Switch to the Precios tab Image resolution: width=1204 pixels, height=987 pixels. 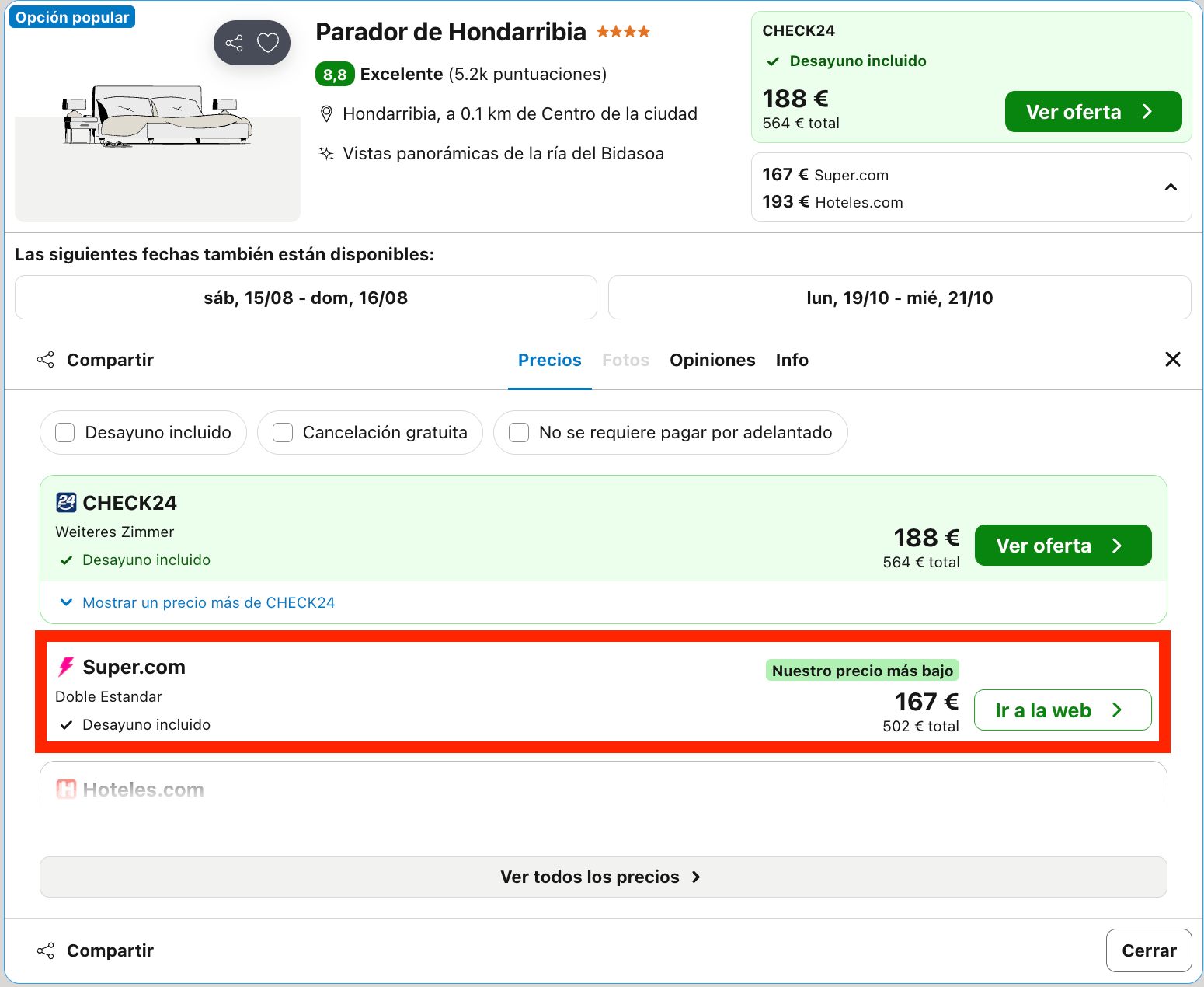point(550,360)
